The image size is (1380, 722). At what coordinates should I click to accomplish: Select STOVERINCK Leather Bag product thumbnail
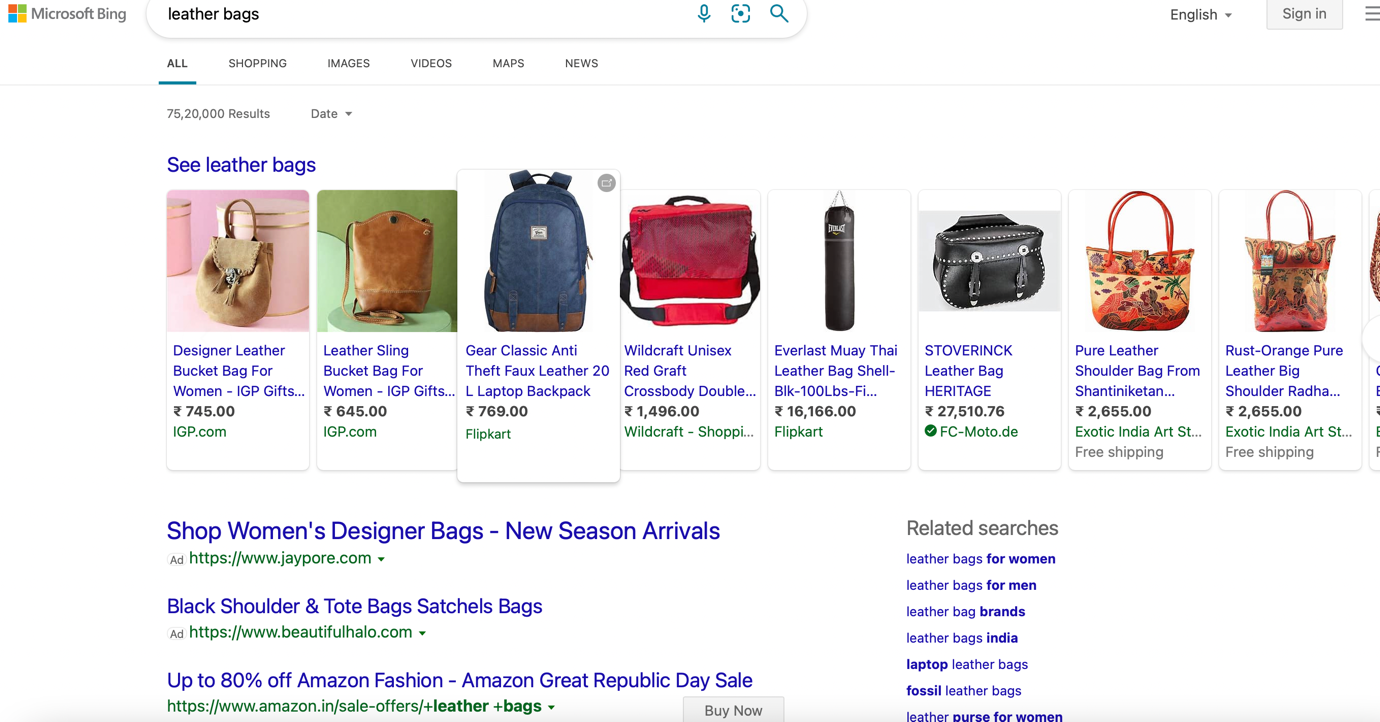pos(989,261)
